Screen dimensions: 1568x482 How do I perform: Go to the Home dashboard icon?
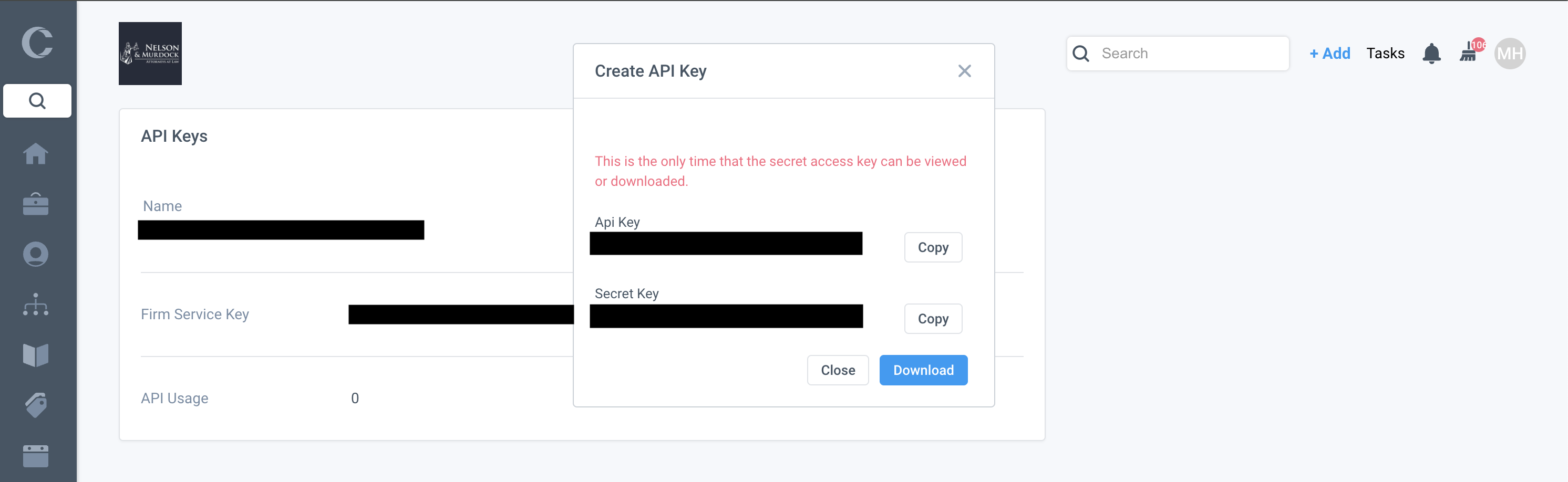(36, 153)
